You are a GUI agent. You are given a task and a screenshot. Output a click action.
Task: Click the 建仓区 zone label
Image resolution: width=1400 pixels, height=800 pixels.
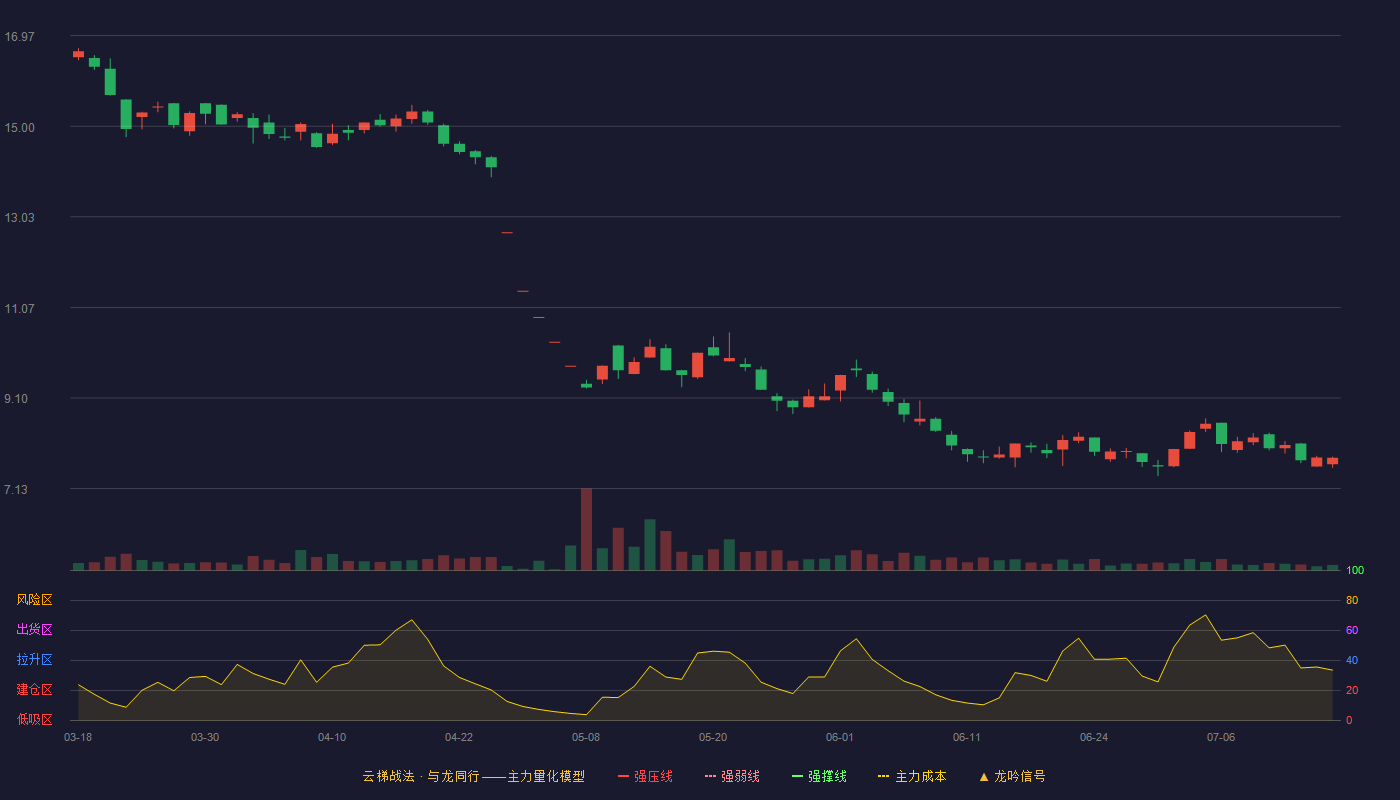click(x=34, y=690)
